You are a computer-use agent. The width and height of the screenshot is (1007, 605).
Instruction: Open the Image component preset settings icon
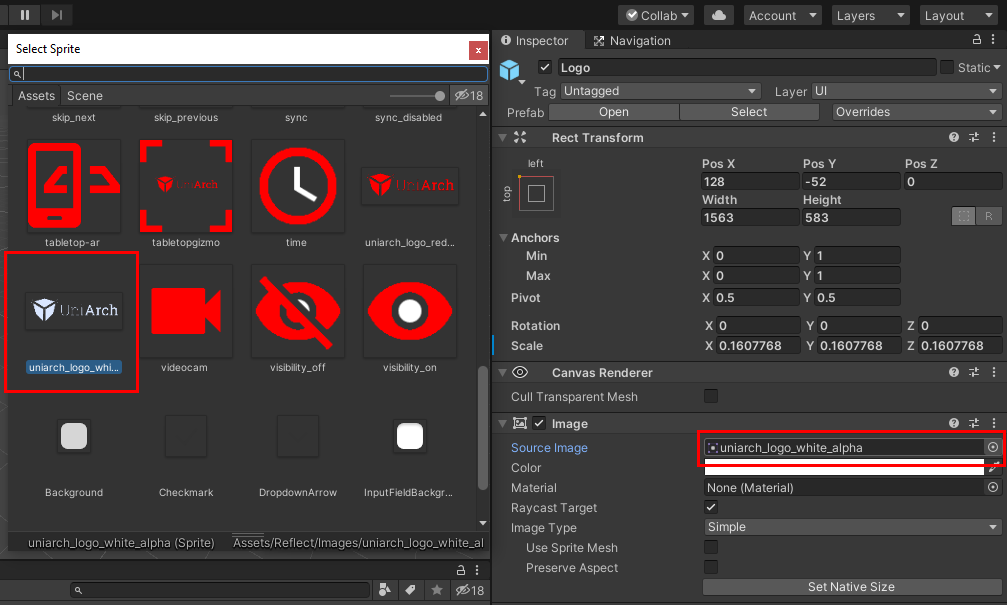tap(974, 424)
